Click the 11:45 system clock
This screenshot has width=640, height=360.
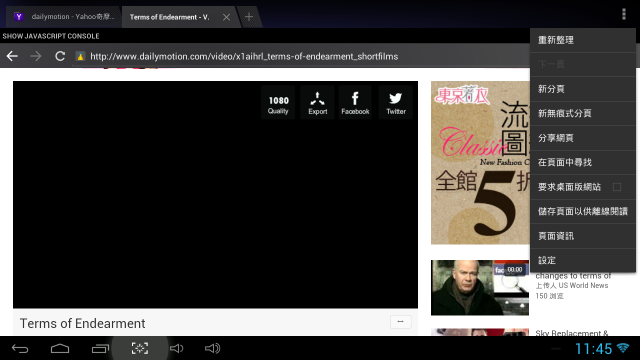[593, 349]
